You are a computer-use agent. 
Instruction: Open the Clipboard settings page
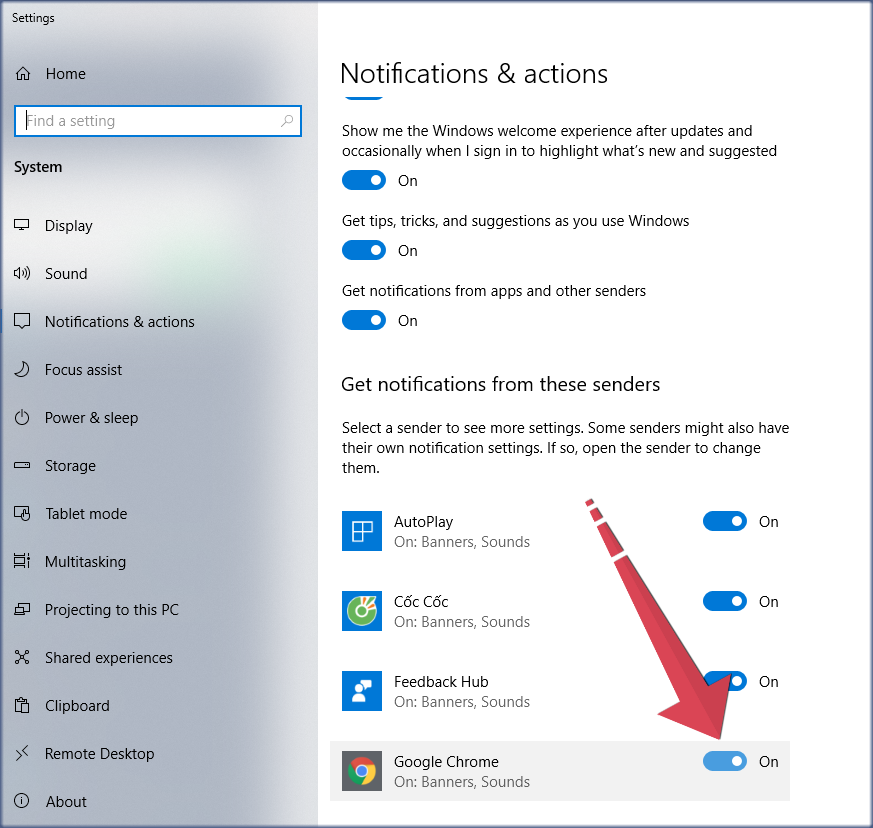(77, 706)
